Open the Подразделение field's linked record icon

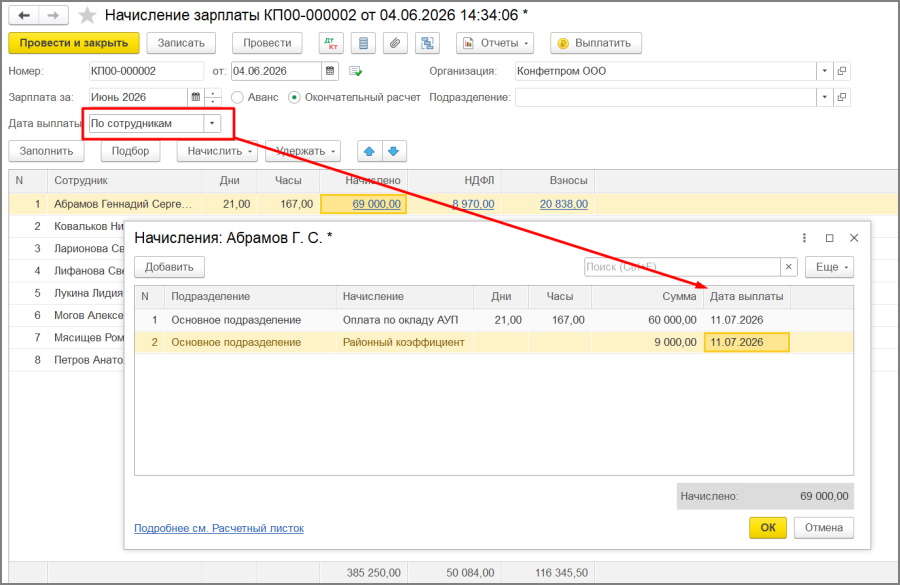841,97
